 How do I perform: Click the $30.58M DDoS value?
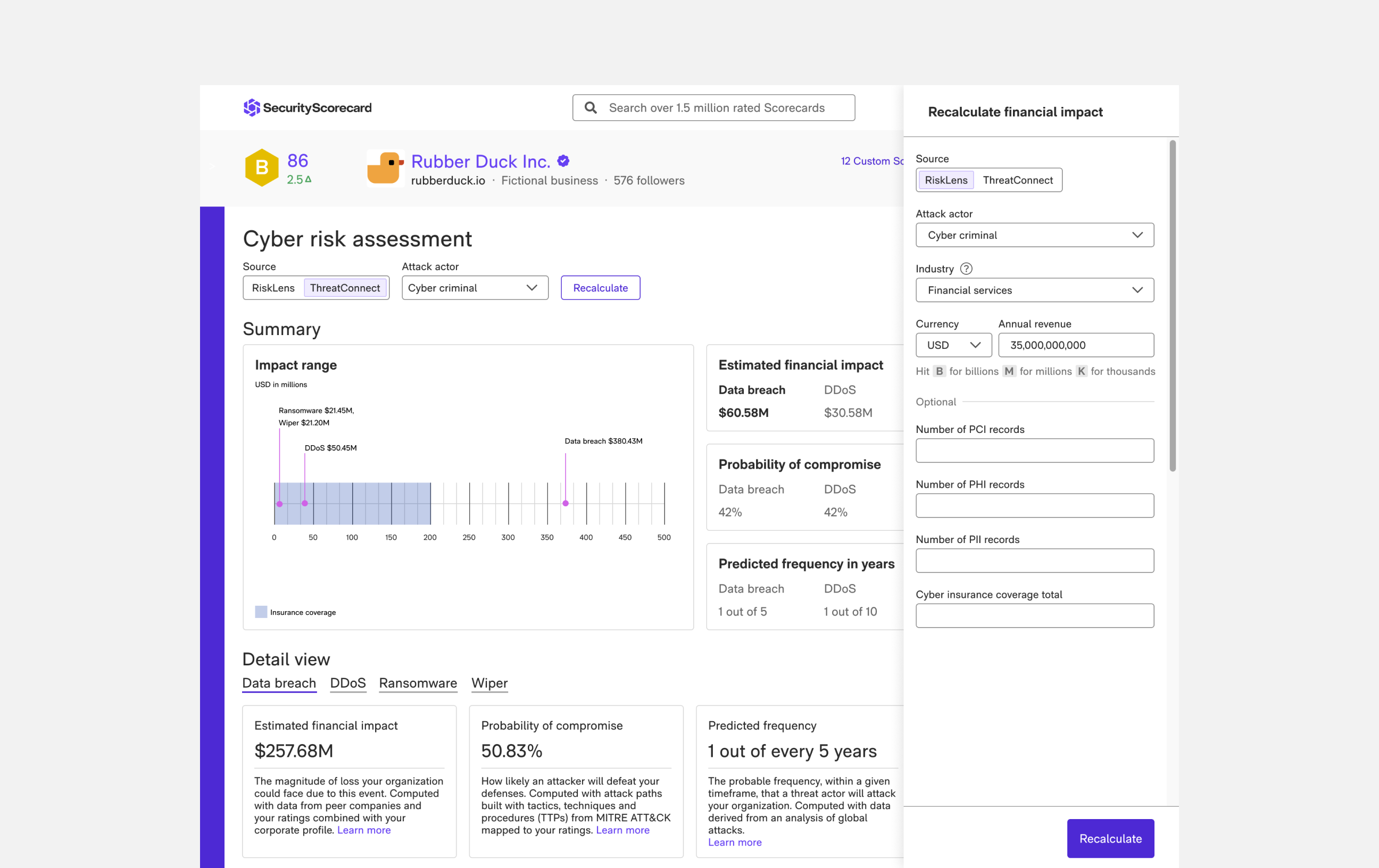point(848,413)
